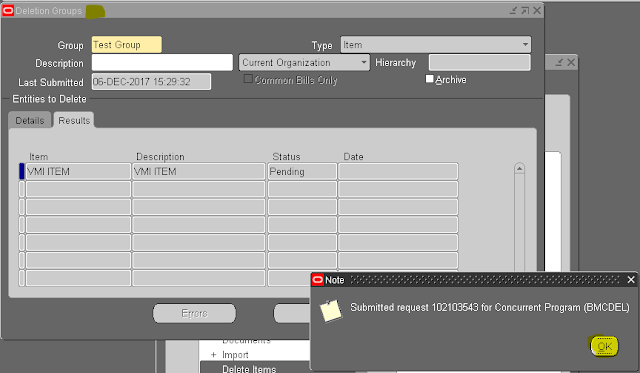
Task: Close the background window behind Deletion Groups
Action: [x=571, y=62]
